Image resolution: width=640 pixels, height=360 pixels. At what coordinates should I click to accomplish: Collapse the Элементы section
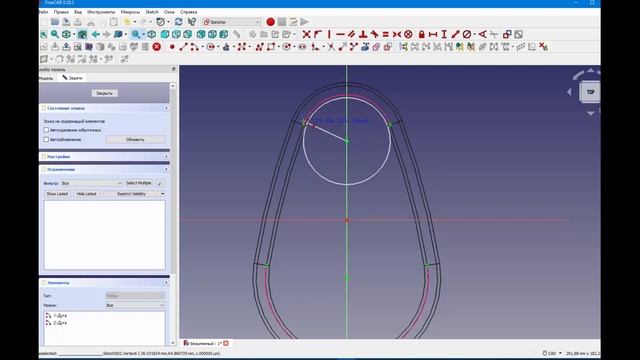(x=166, y=282)
